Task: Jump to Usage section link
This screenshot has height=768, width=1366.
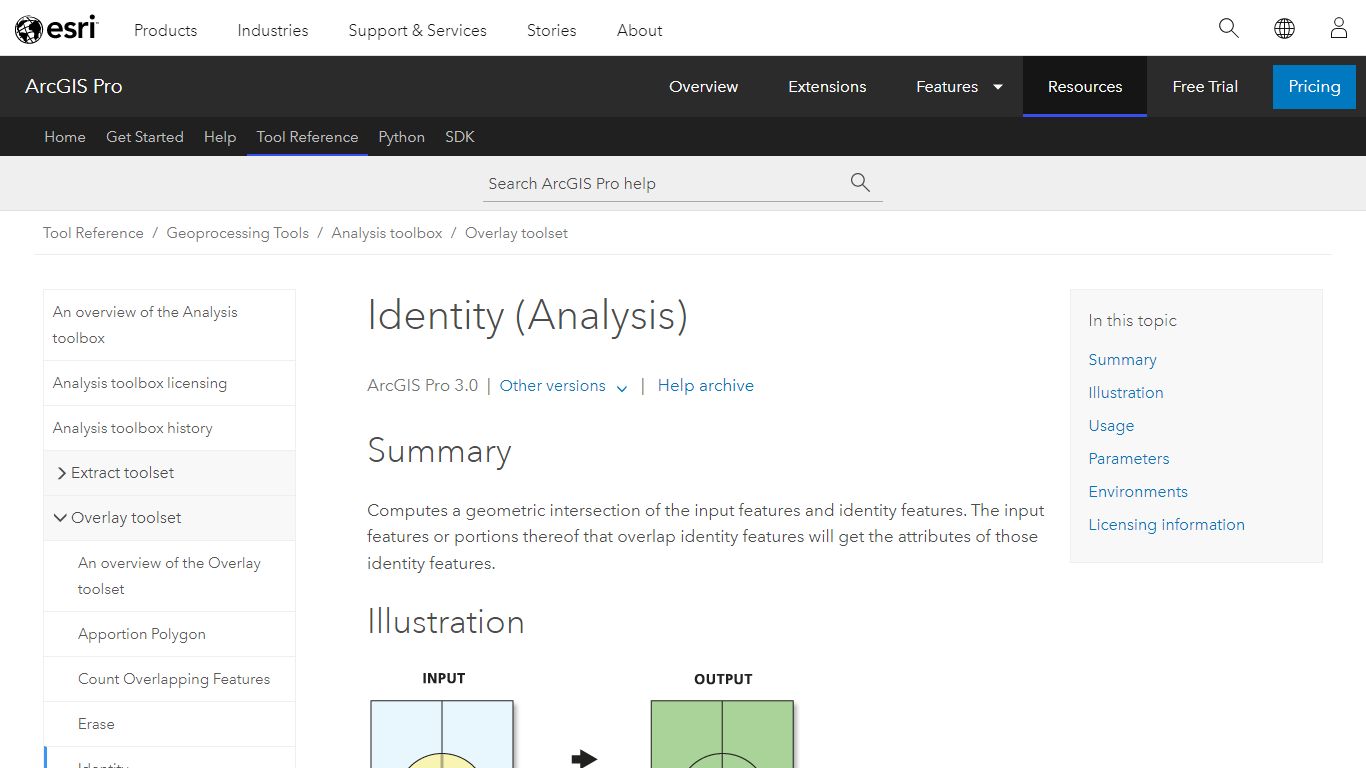Action: pos(1111,426)
